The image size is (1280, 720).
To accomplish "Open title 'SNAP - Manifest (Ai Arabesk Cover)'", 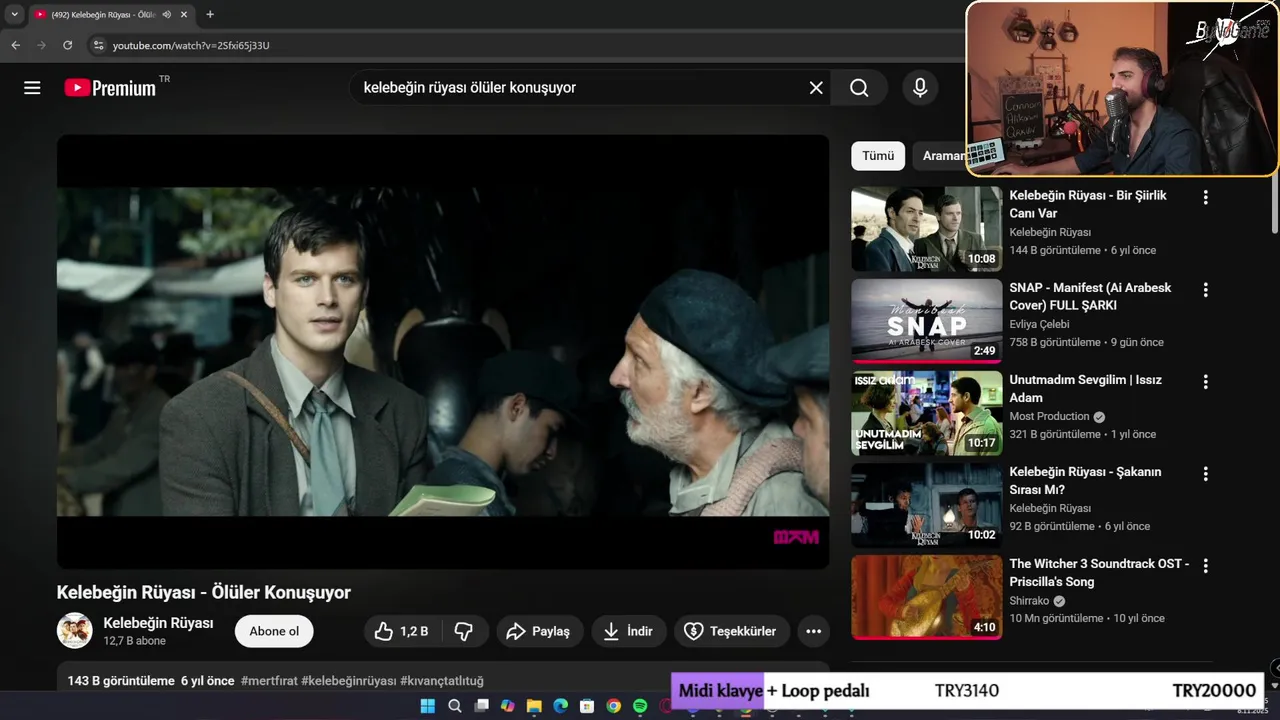I will [x=1090, y=296].
